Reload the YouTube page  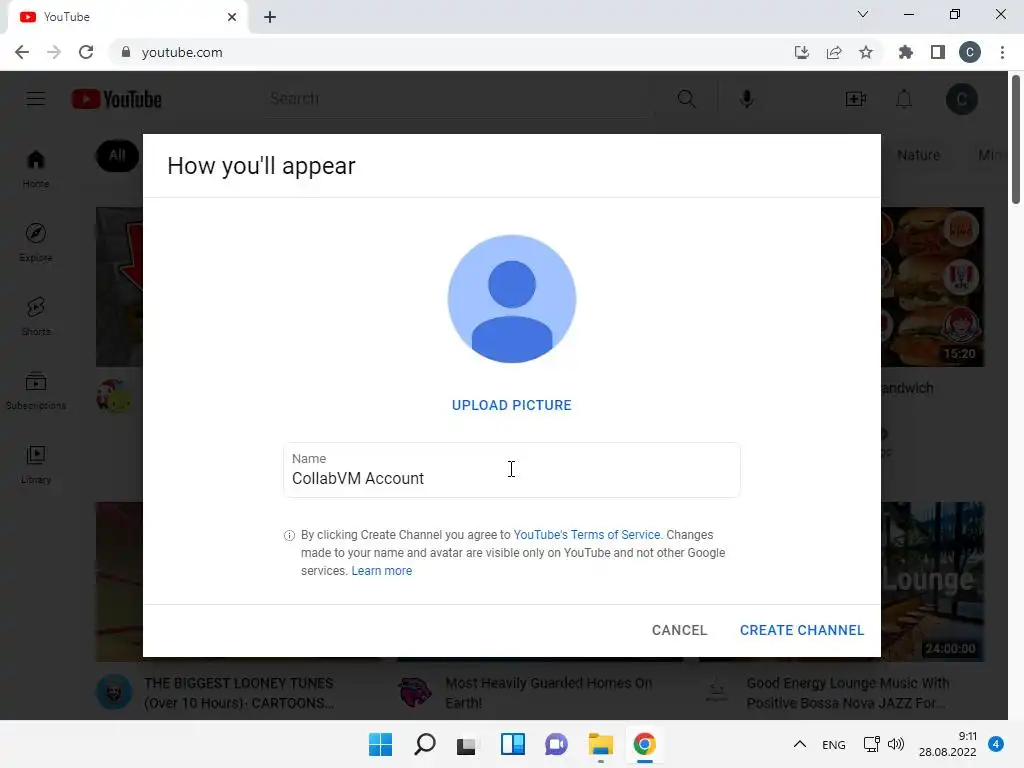tap(86, 52)
